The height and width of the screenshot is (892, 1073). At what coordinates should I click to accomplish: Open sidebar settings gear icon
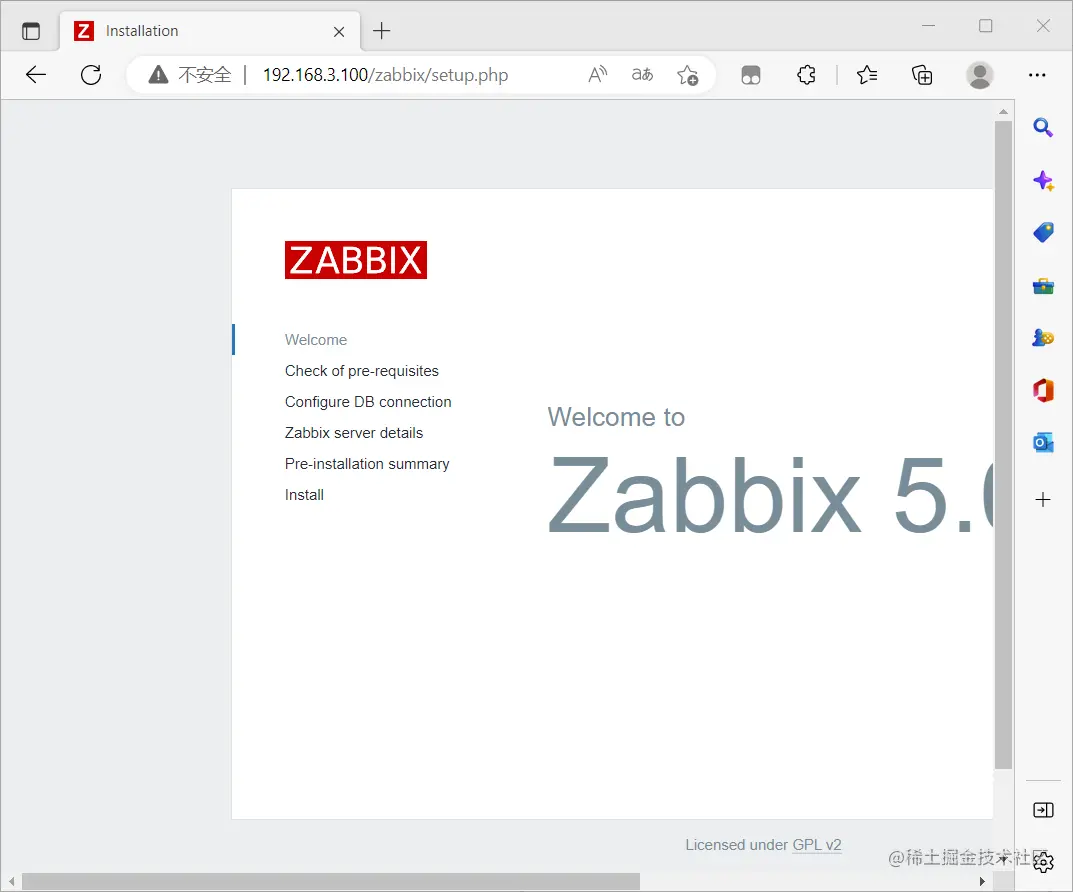click(1043, 863)
